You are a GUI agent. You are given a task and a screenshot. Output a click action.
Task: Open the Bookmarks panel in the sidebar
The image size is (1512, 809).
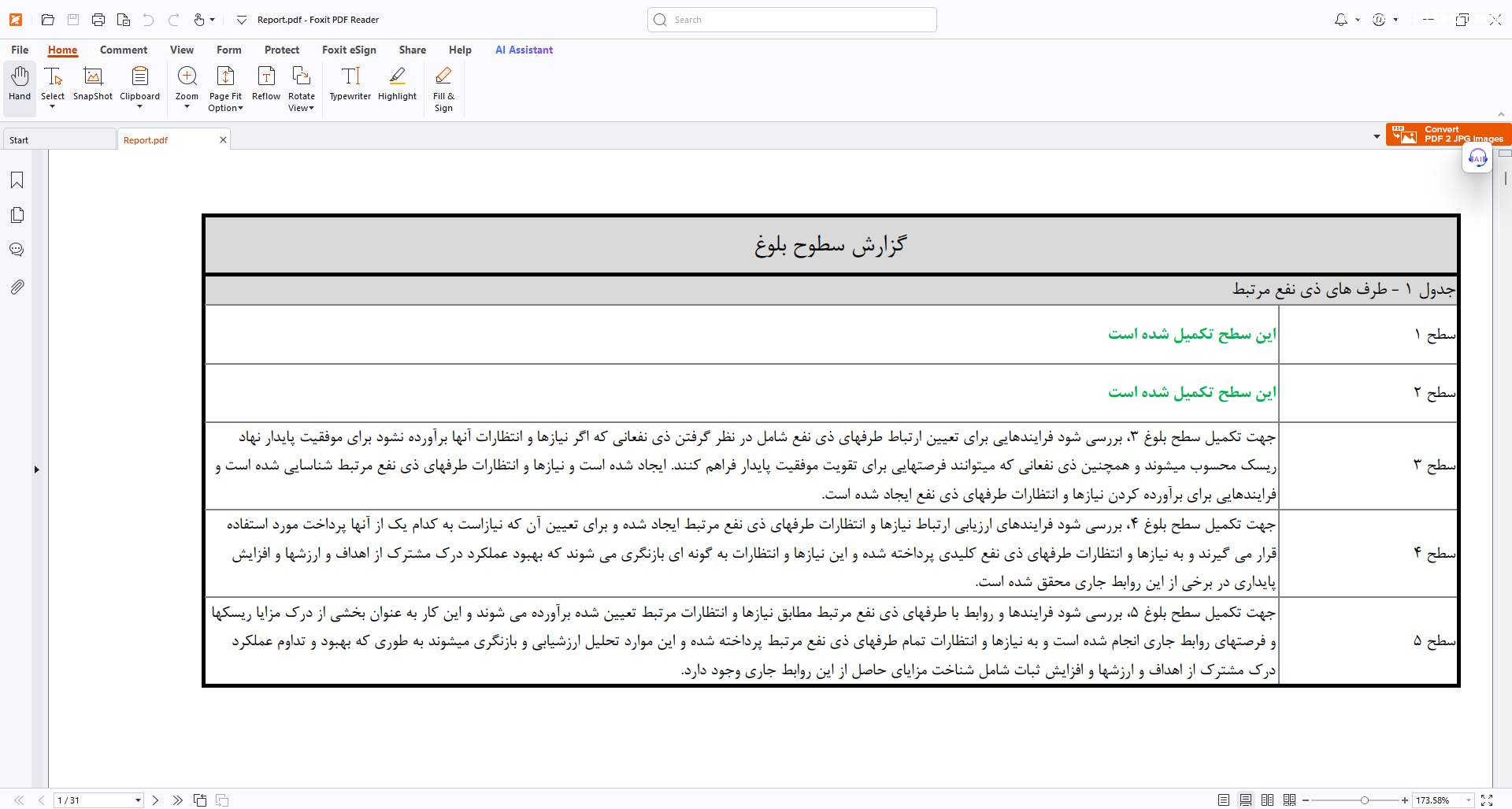17,180
